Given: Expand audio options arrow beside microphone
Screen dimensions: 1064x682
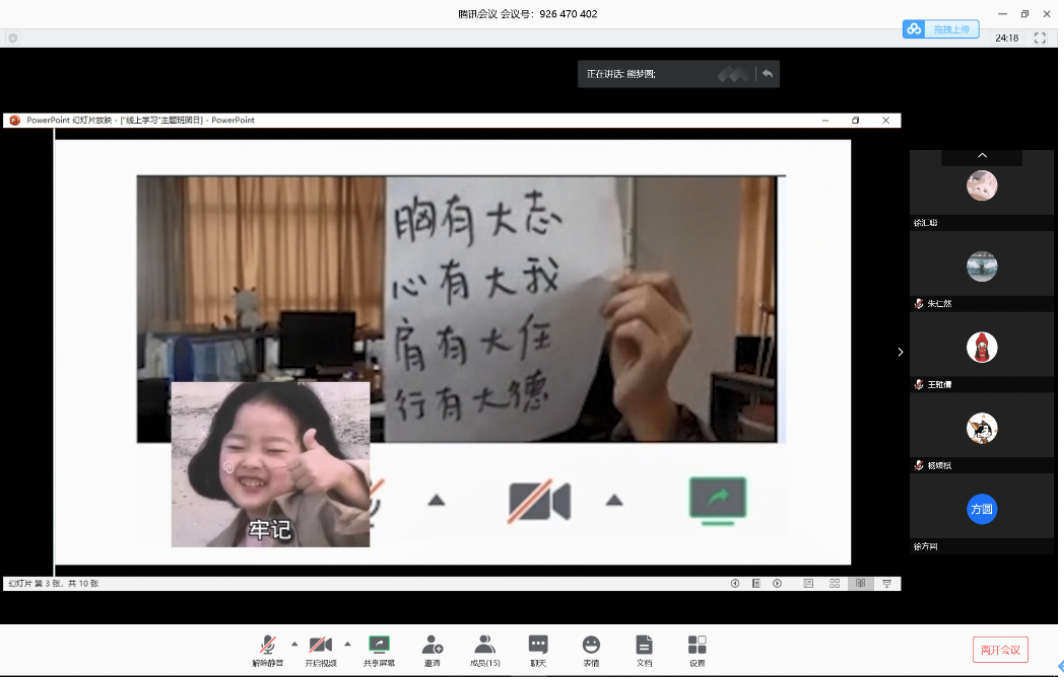Looking at the screenshot, I should click(x=294, y=643).
